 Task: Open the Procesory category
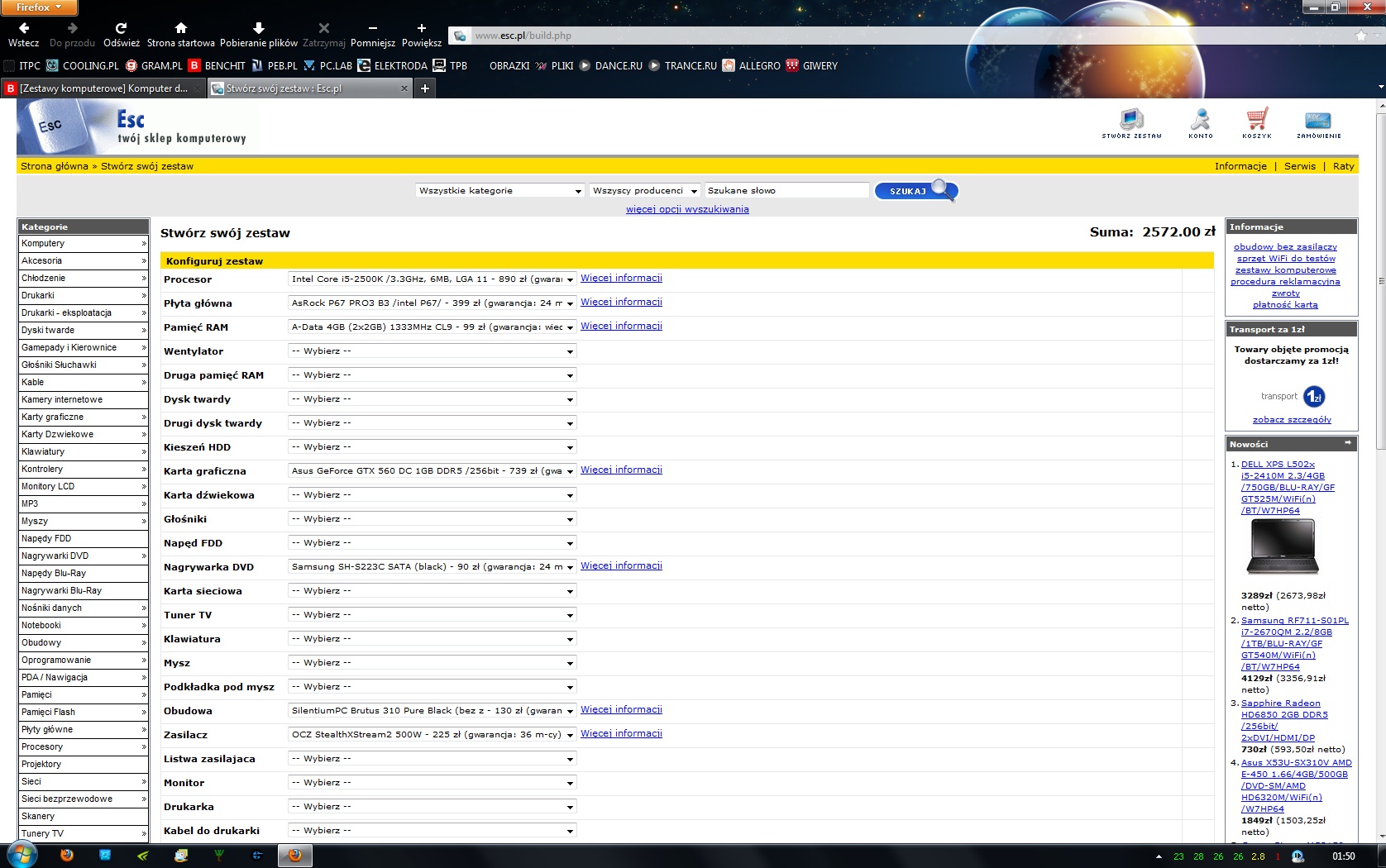click(x=84, y=747)
